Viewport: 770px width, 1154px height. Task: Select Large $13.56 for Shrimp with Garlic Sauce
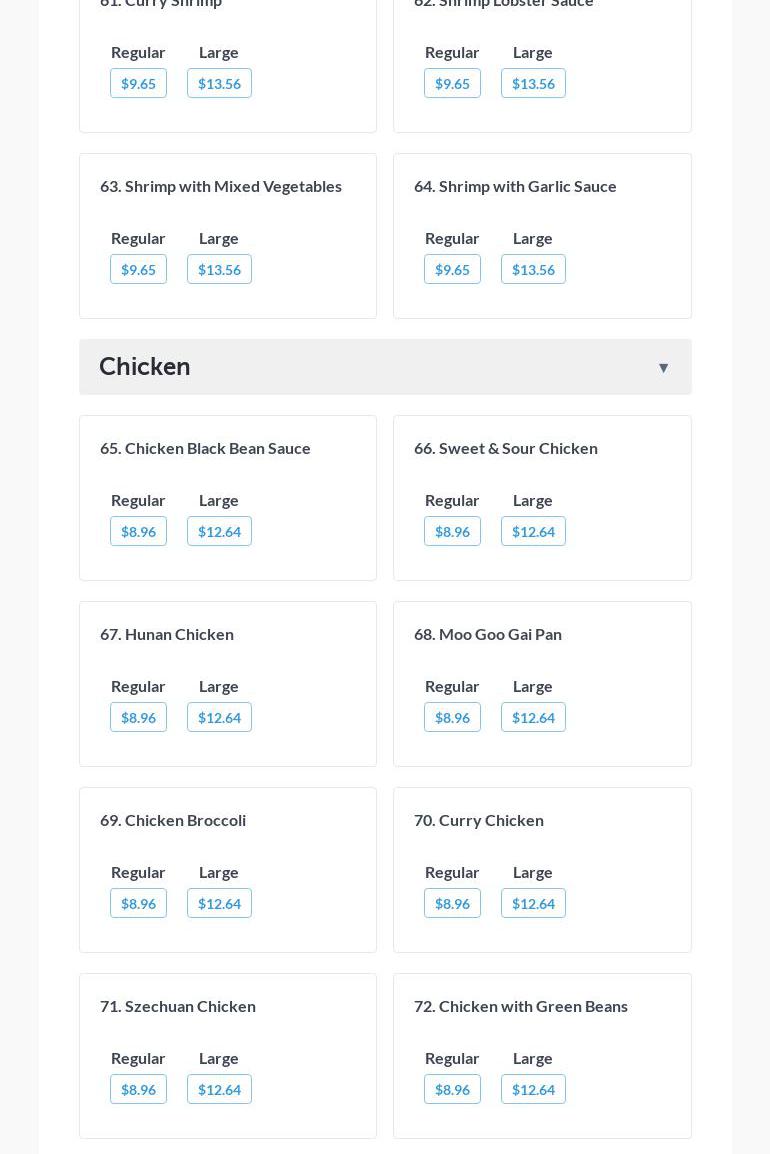(533, 270)
